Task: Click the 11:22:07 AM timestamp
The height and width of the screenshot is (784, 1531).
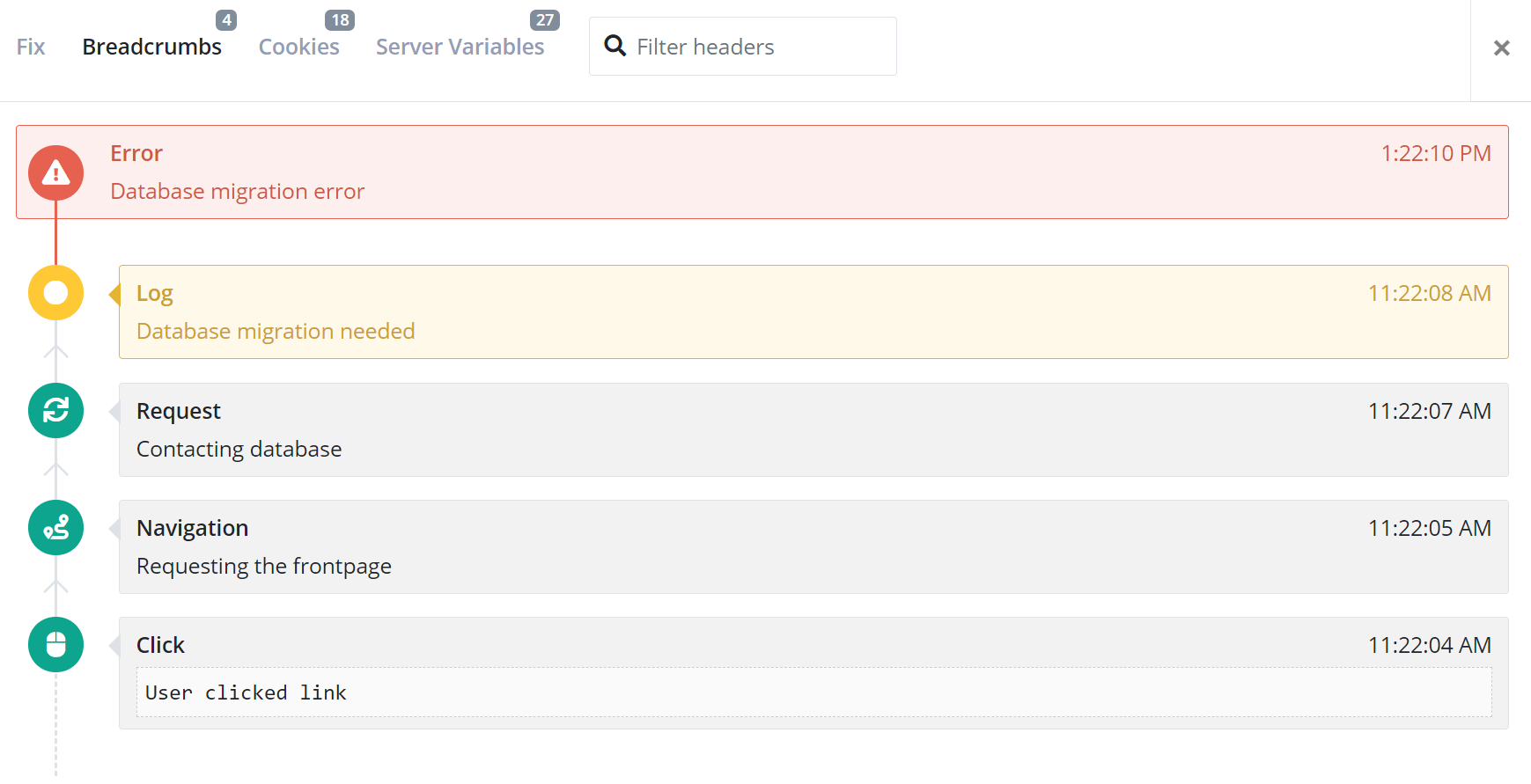Action: pyautogui.click(x=1430, y=411)
